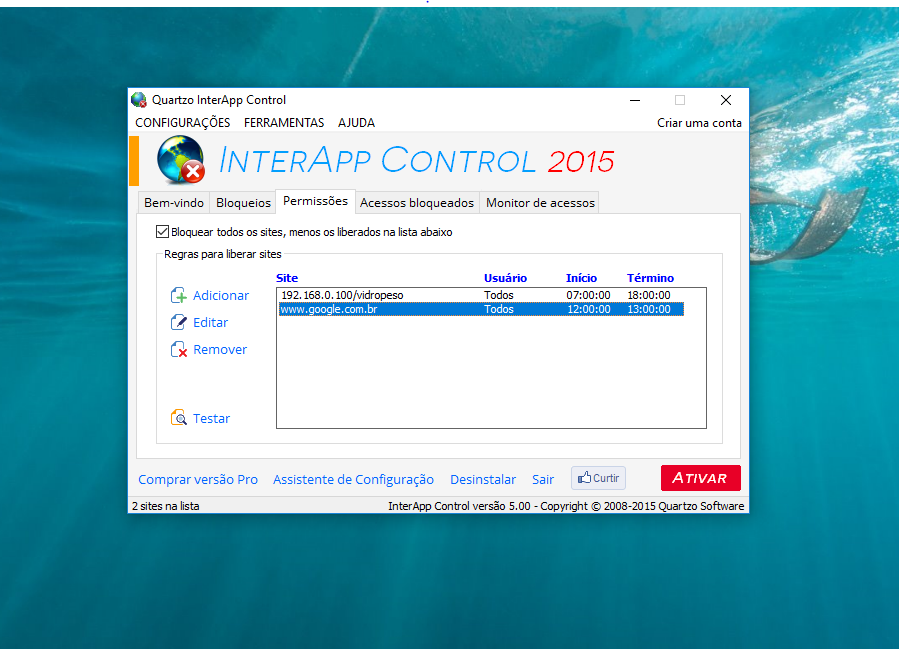Click the Remover link text
Screen dimensions: 899x649
[x=220, y=349]
